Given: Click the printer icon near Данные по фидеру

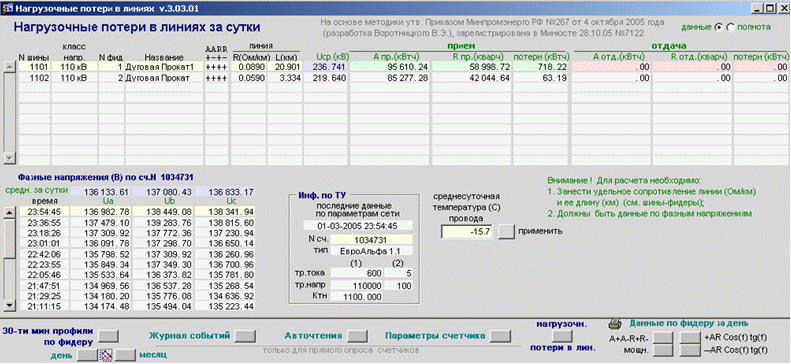Looking at the screenshot, I should click(x=616, y=323).
